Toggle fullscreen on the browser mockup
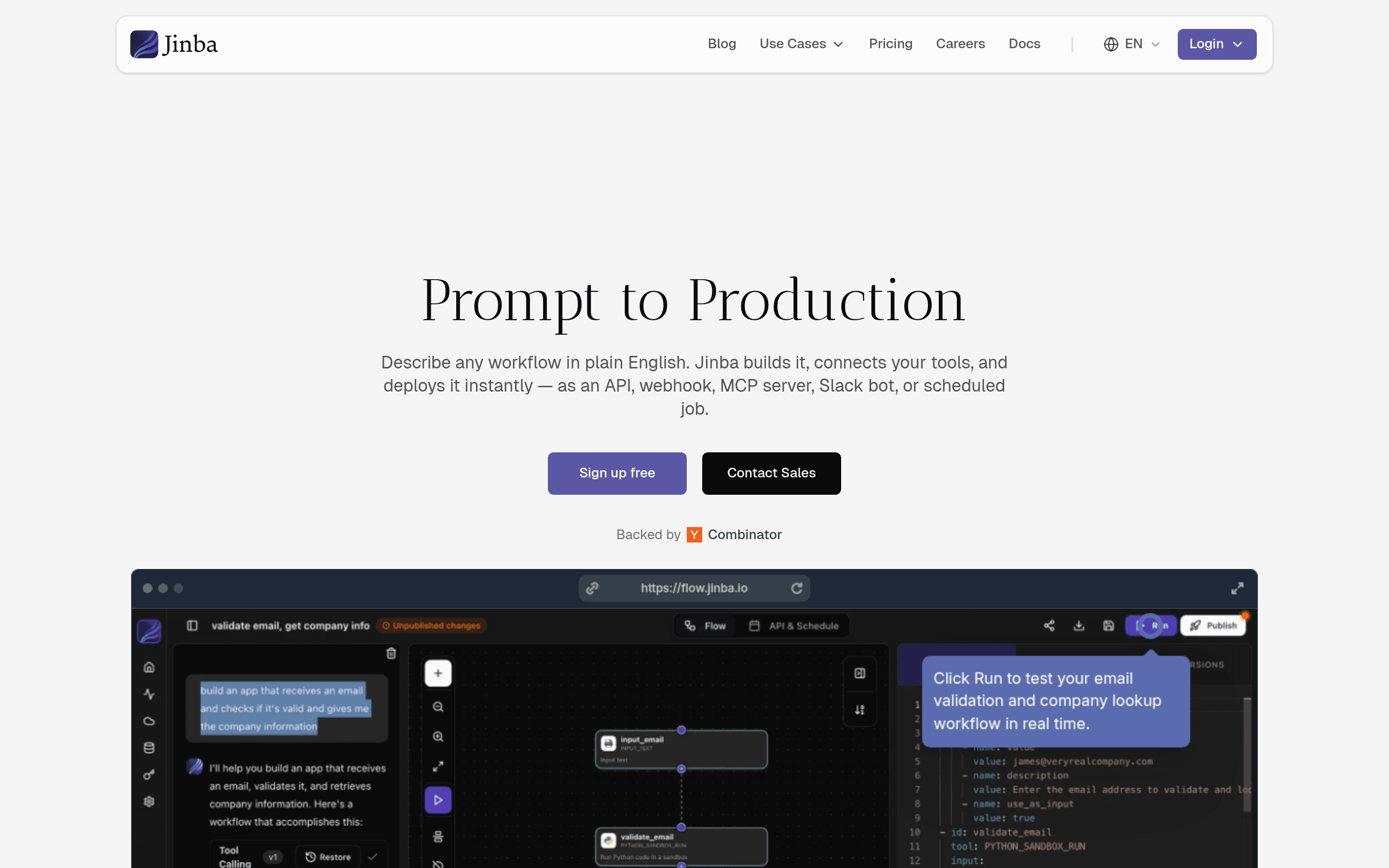This screenshot has width=1389, height=868. click(1238, 588)
